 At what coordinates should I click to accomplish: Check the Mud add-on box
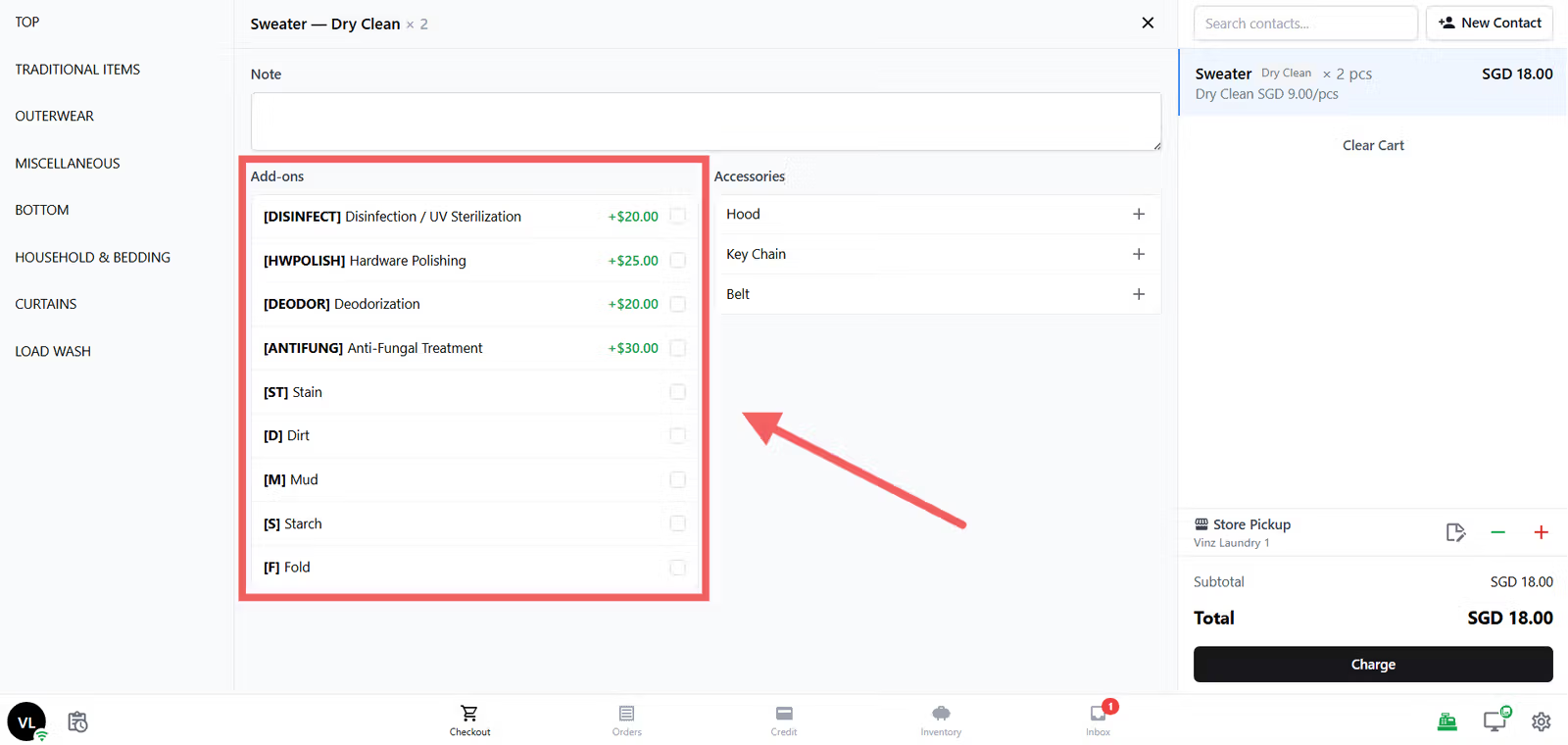point(677,479)
